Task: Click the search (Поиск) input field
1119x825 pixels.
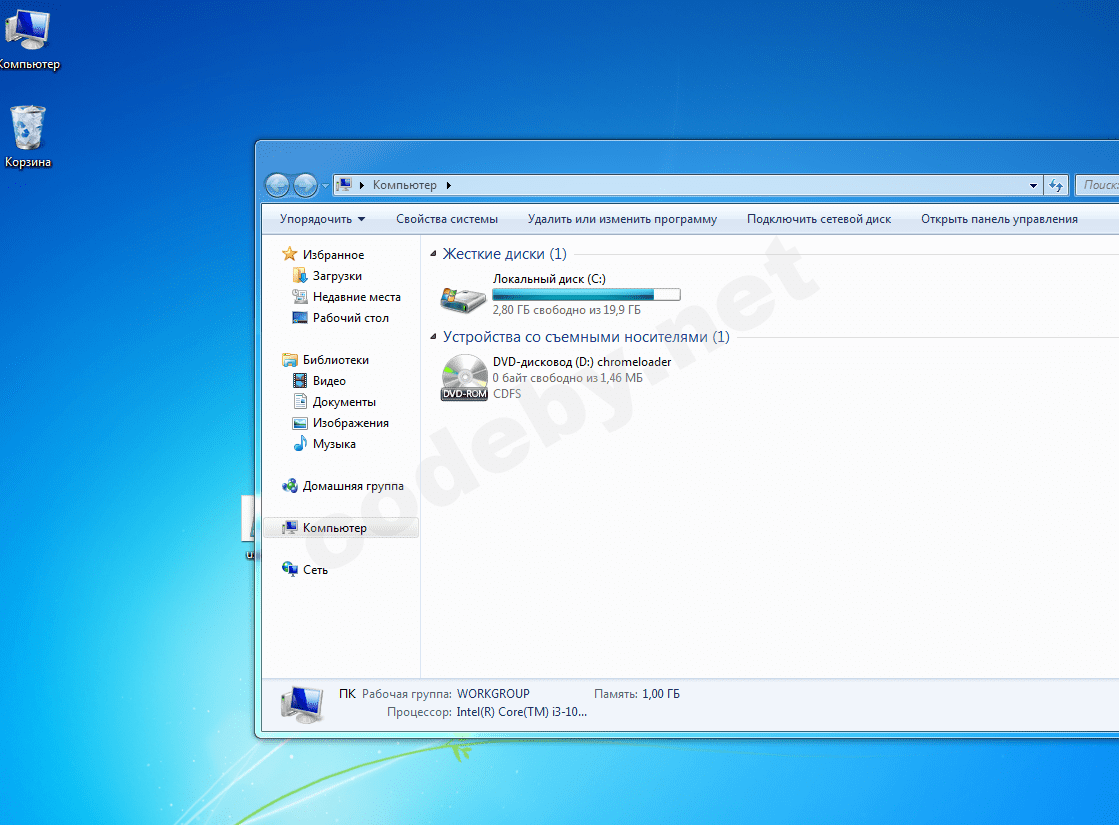Action: 1098,185
